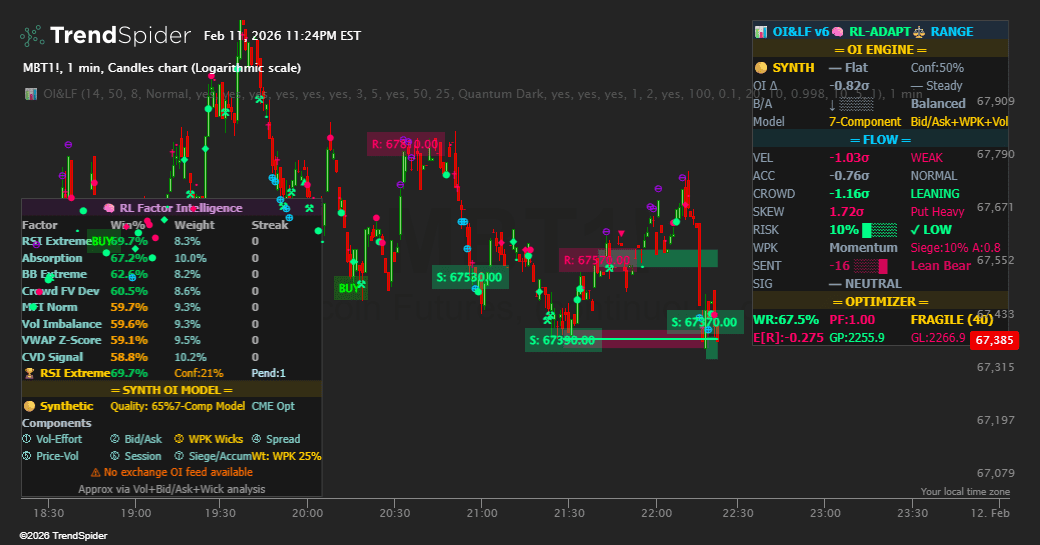
Task: Click the Feb 11, 2026 11:24PM EST timestamp
Action: [x=282, y=36]
